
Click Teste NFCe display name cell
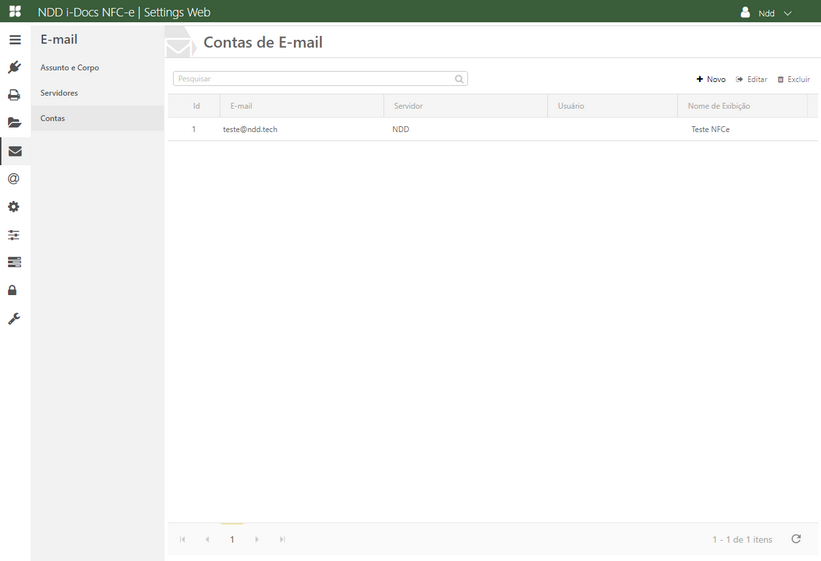click(x=711, y=129)
